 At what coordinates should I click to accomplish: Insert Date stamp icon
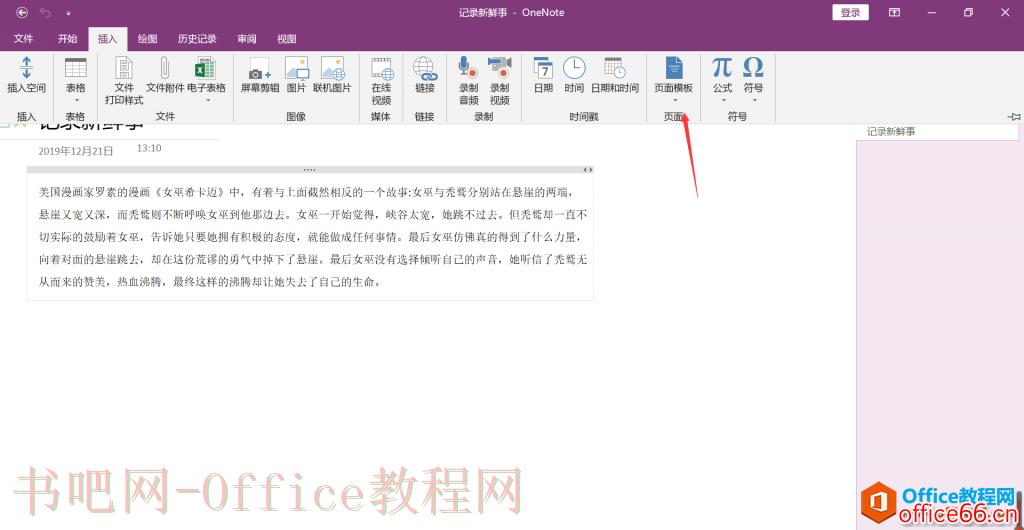tap(543, 68)
